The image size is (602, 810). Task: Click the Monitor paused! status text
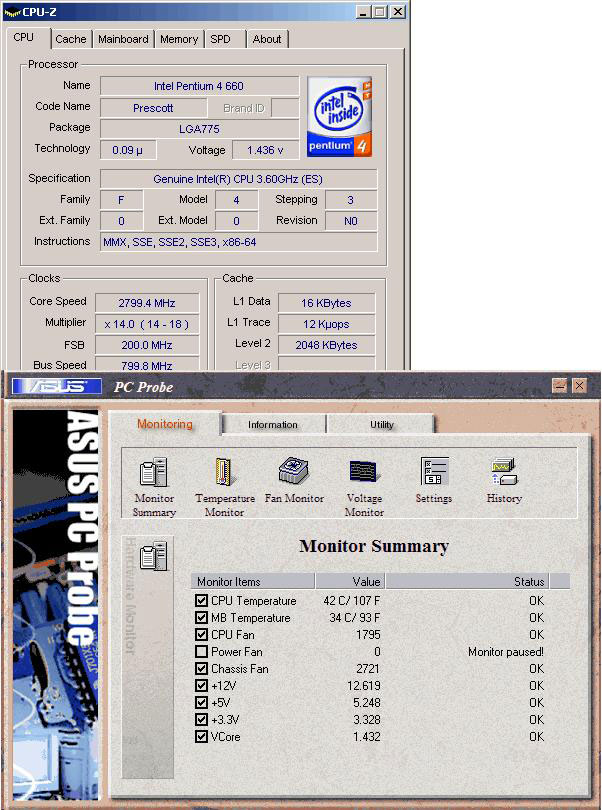pyautogui.click(x=506, y=652)
